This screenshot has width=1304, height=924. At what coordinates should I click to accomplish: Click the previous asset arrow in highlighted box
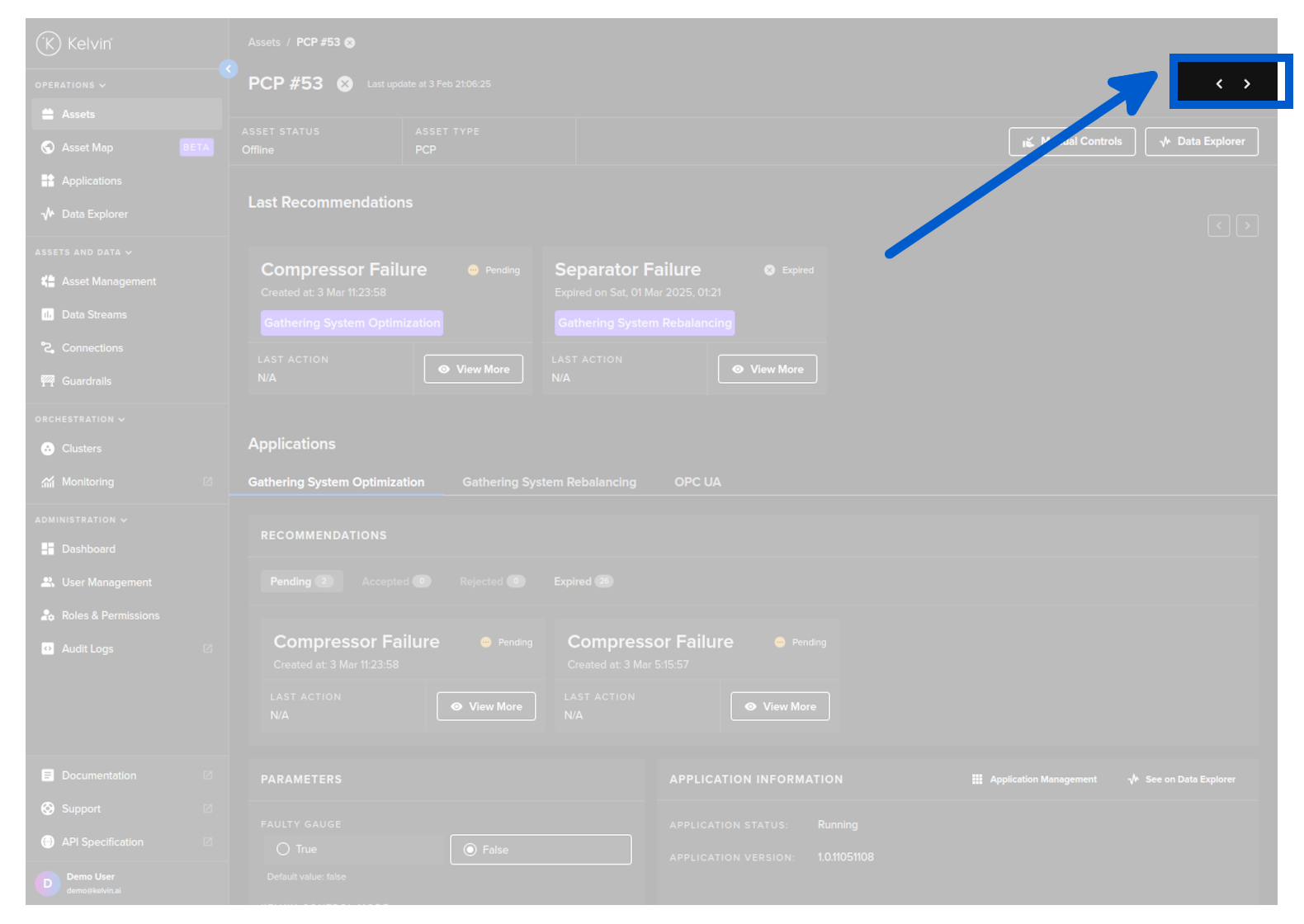pos(1219,83)
